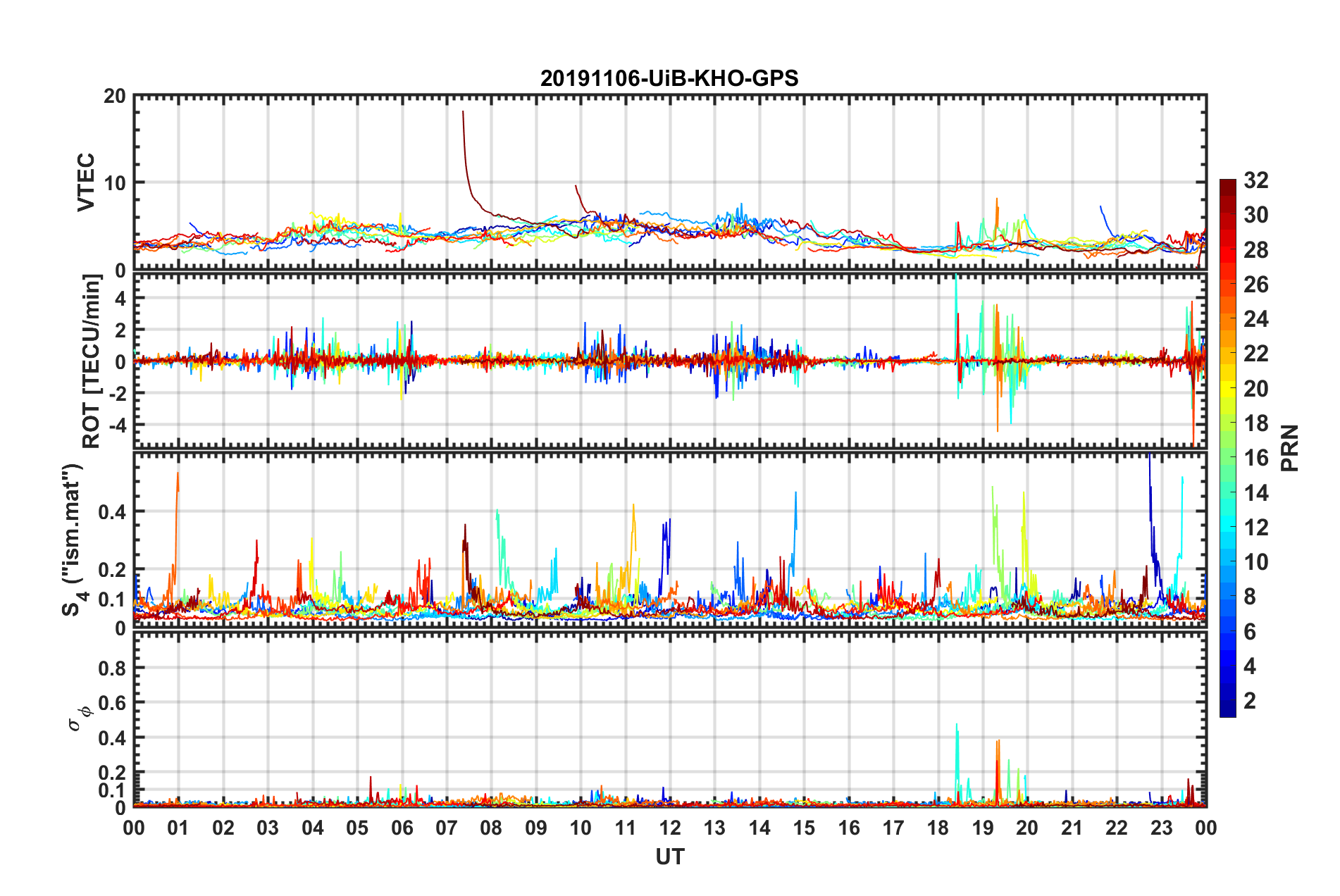The width and height of the screenshot is (1340, 896).
Task: Select x-axis hour label 05
Action: pos(357,828)
